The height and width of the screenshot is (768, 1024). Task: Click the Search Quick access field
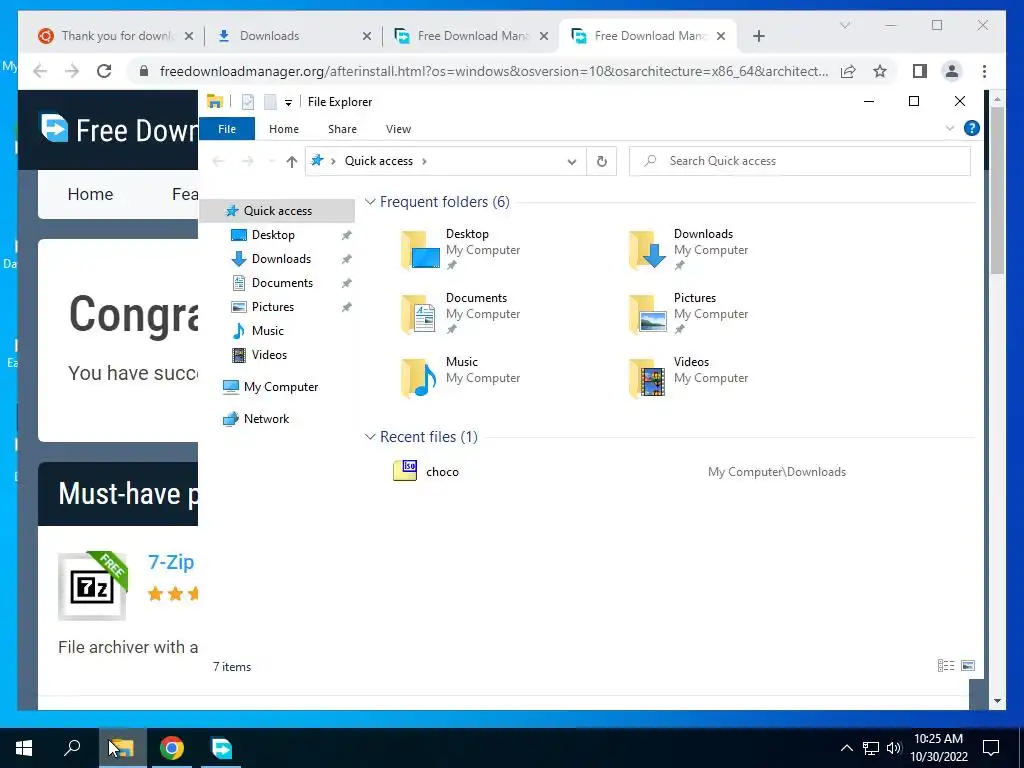[x=799, y=161]
